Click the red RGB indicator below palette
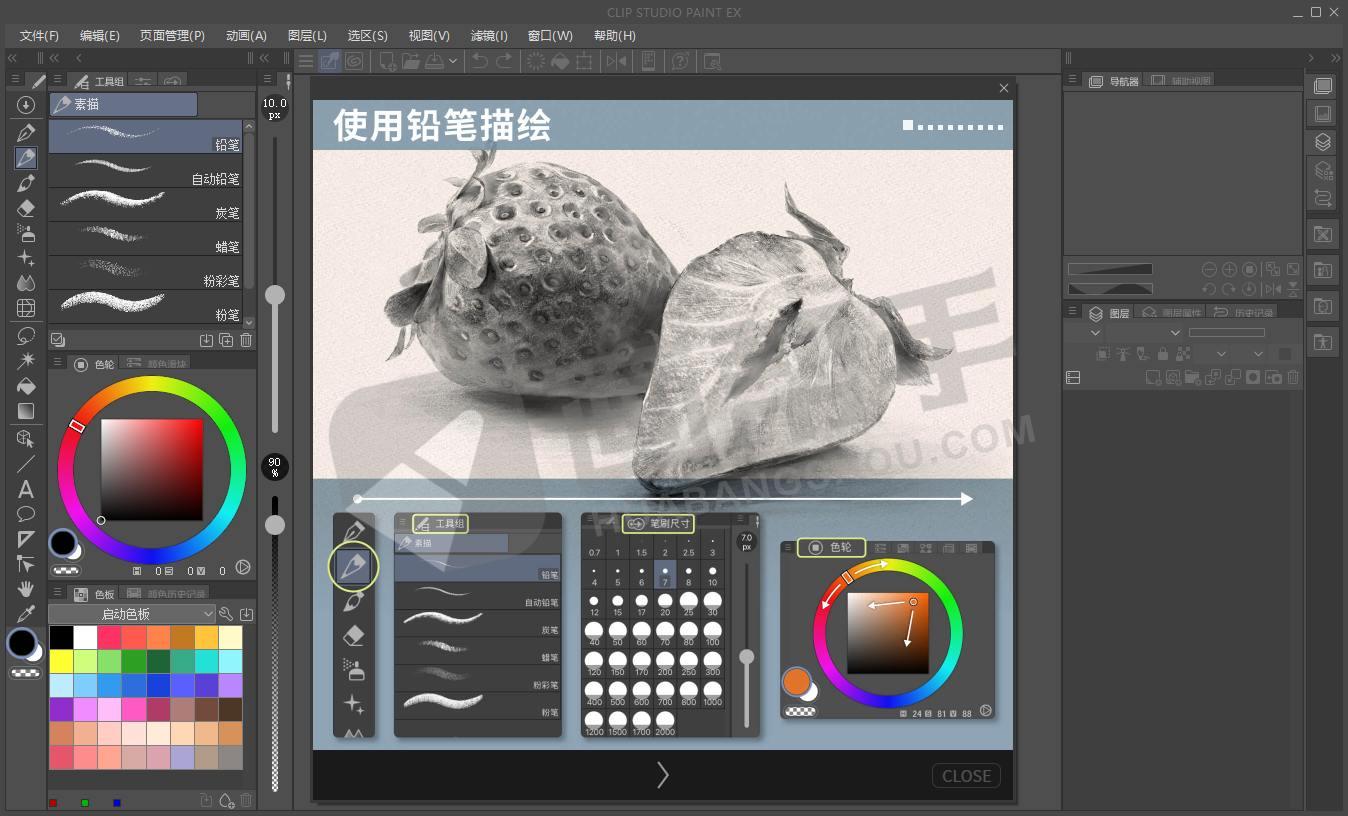 (53, 802)
